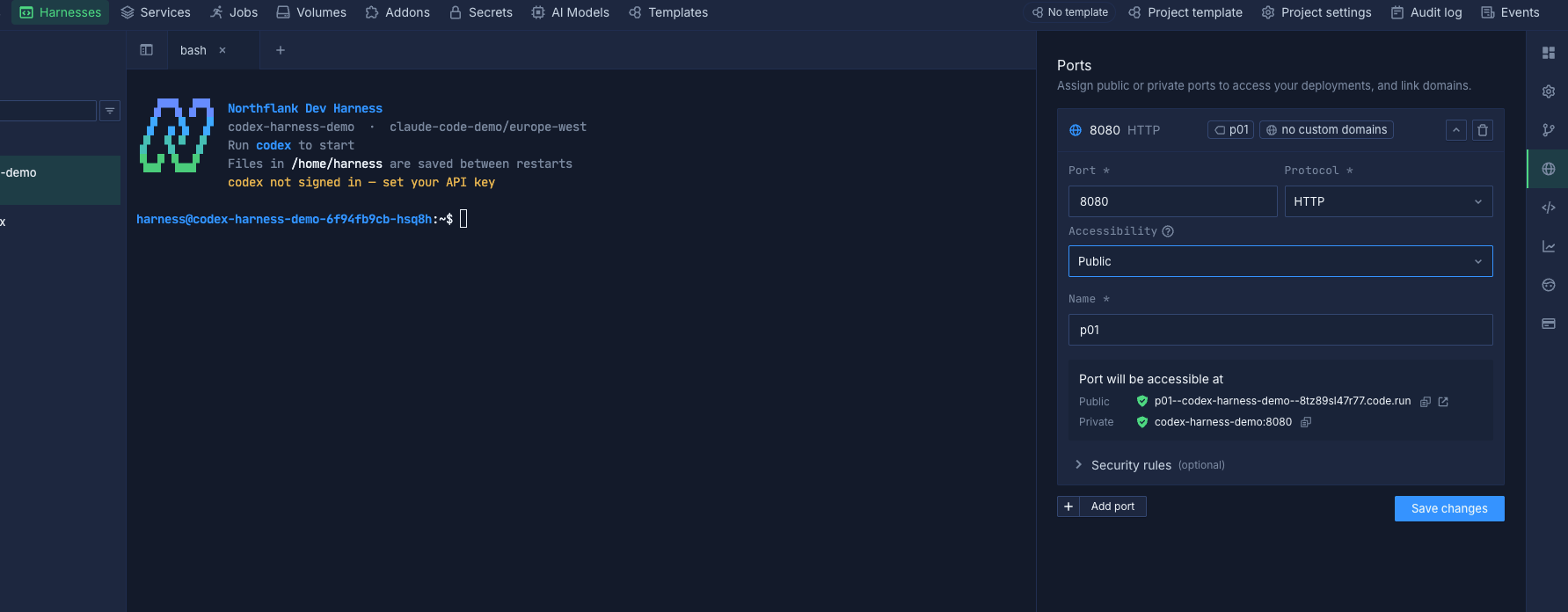Click the search field in left sidebar
The height and width of the screenshot is (612, 1568).
pos(47,111)
